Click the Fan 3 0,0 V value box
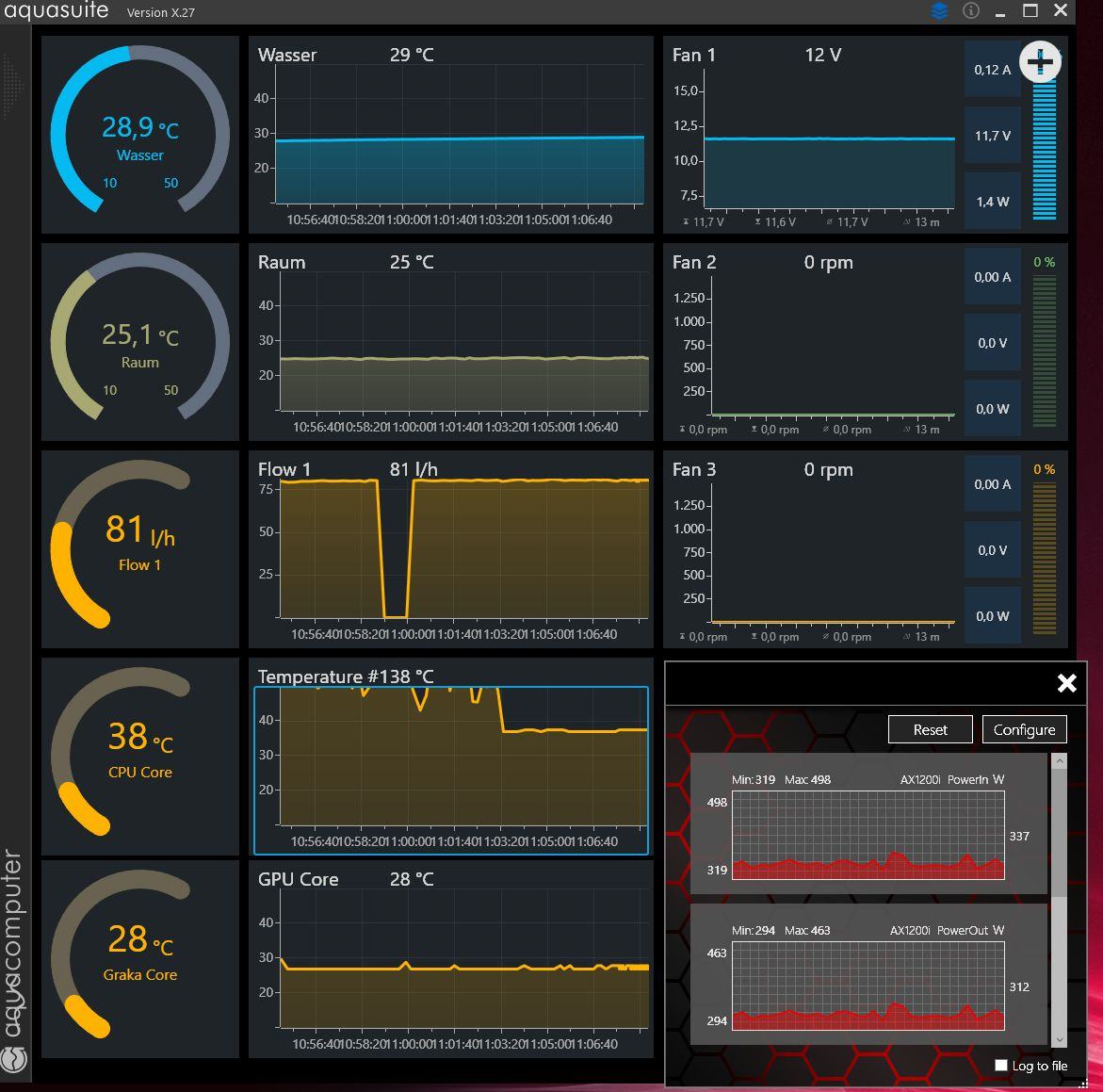The height and width of the screenshot is (1092, 1103). pyautogui.click(x=993, y=550)
